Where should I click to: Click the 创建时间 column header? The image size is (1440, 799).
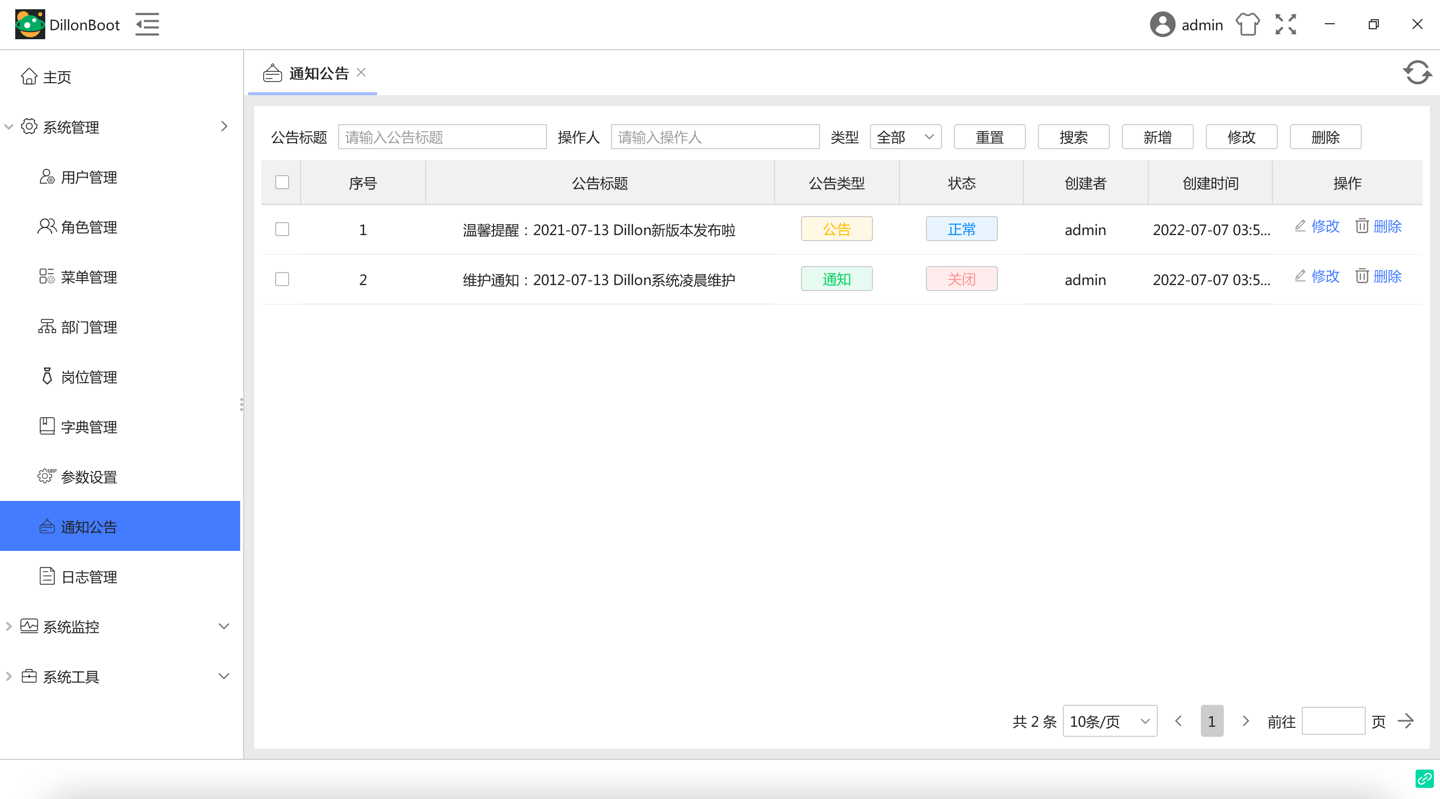tap(1211, 183)
